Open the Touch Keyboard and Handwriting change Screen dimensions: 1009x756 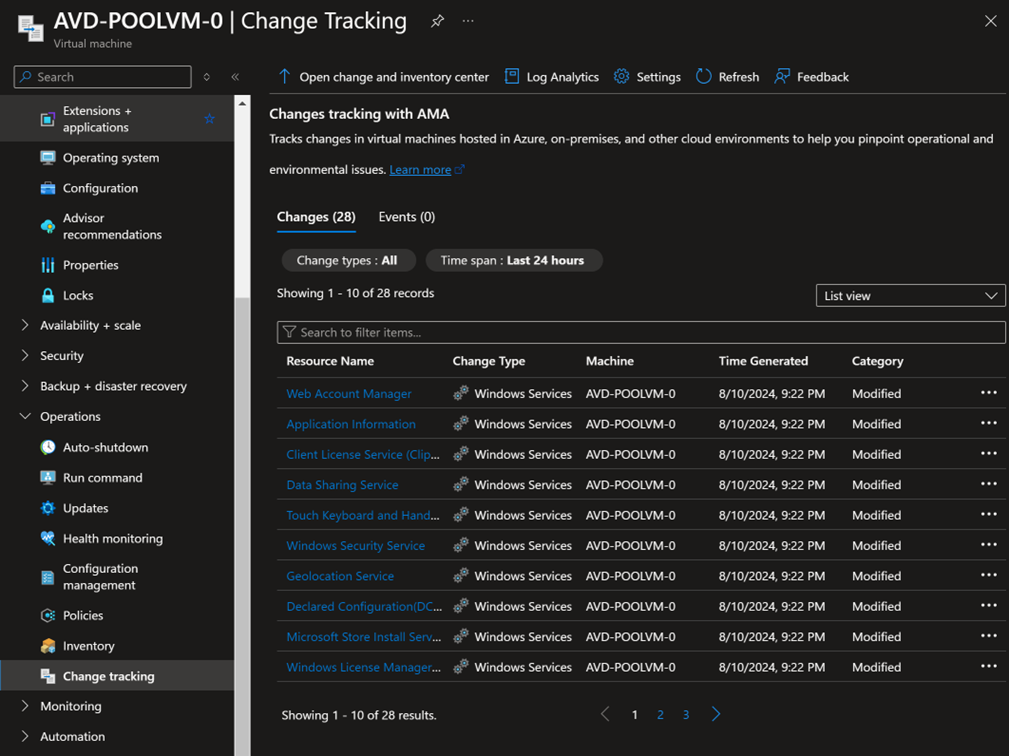click(x=363, y=515)
